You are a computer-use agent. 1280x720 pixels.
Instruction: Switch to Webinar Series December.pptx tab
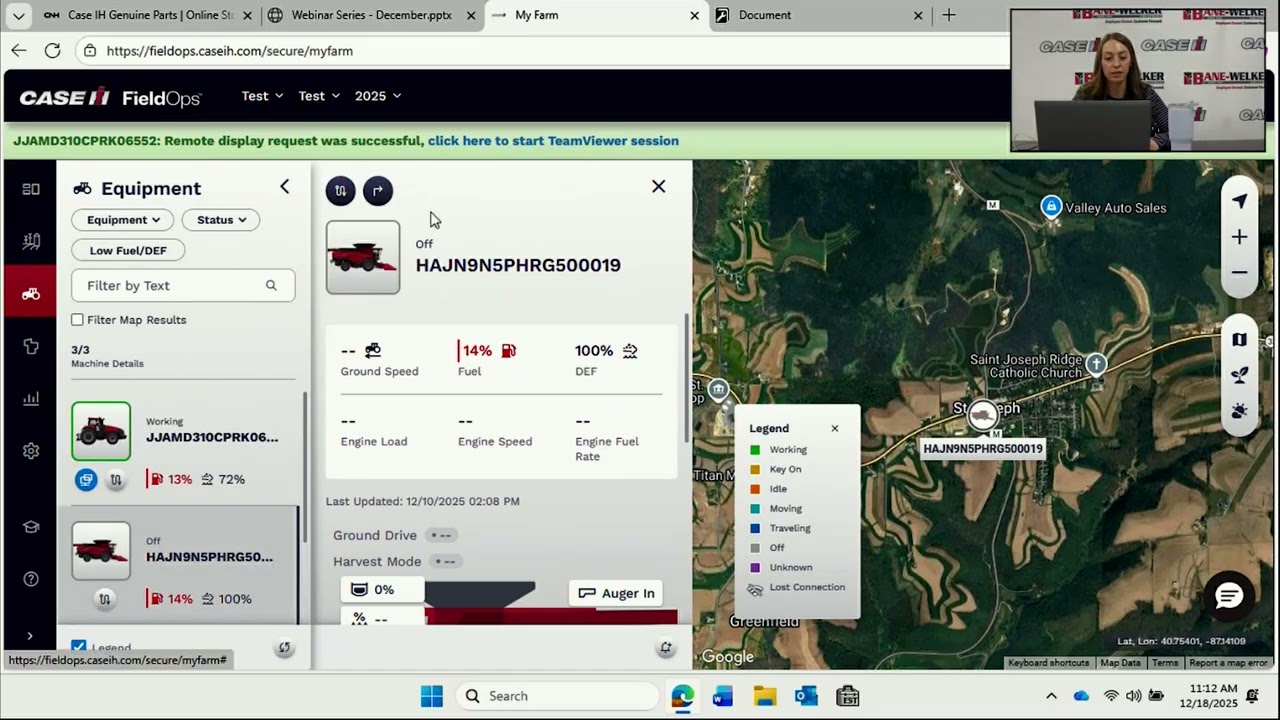[370, 15]
